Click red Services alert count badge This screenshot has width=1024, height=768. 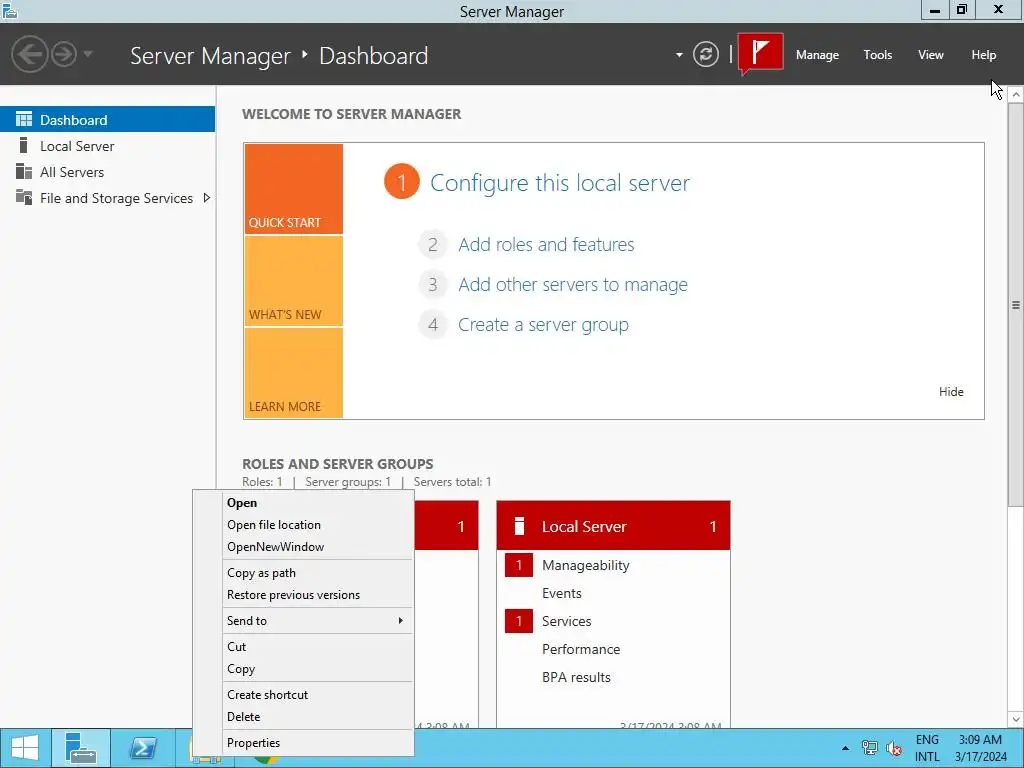click(x=519, y=621)
